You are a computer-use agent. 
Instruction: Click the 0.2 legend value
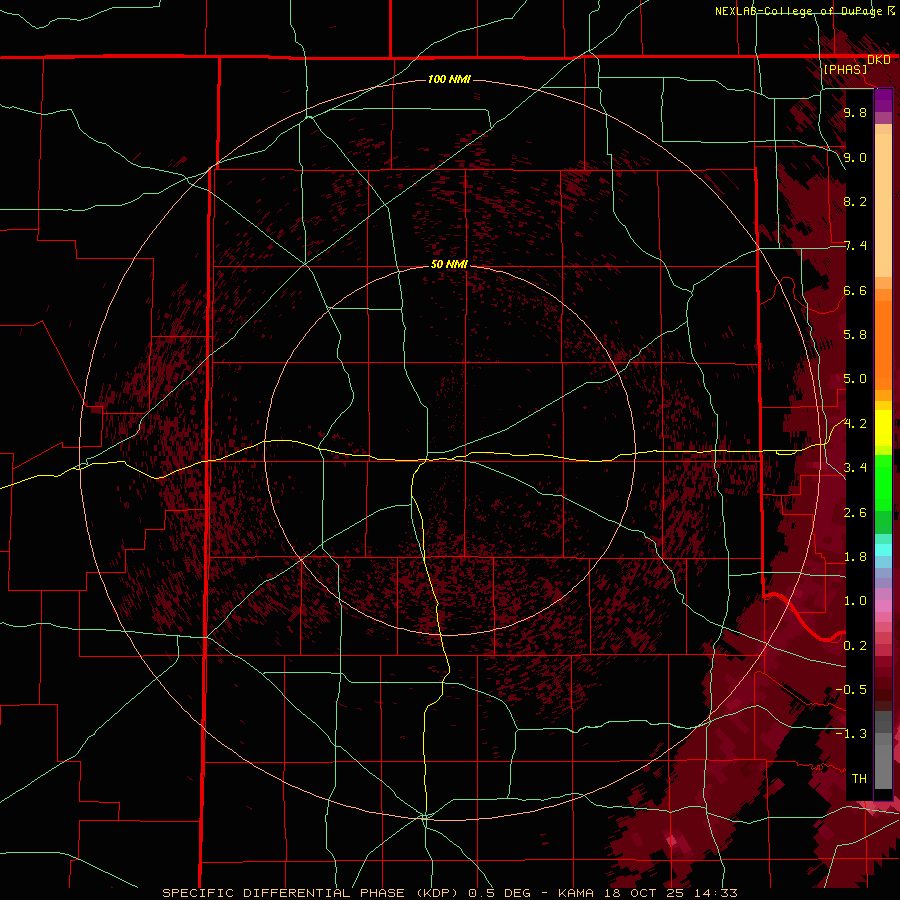tap(855, 646)
